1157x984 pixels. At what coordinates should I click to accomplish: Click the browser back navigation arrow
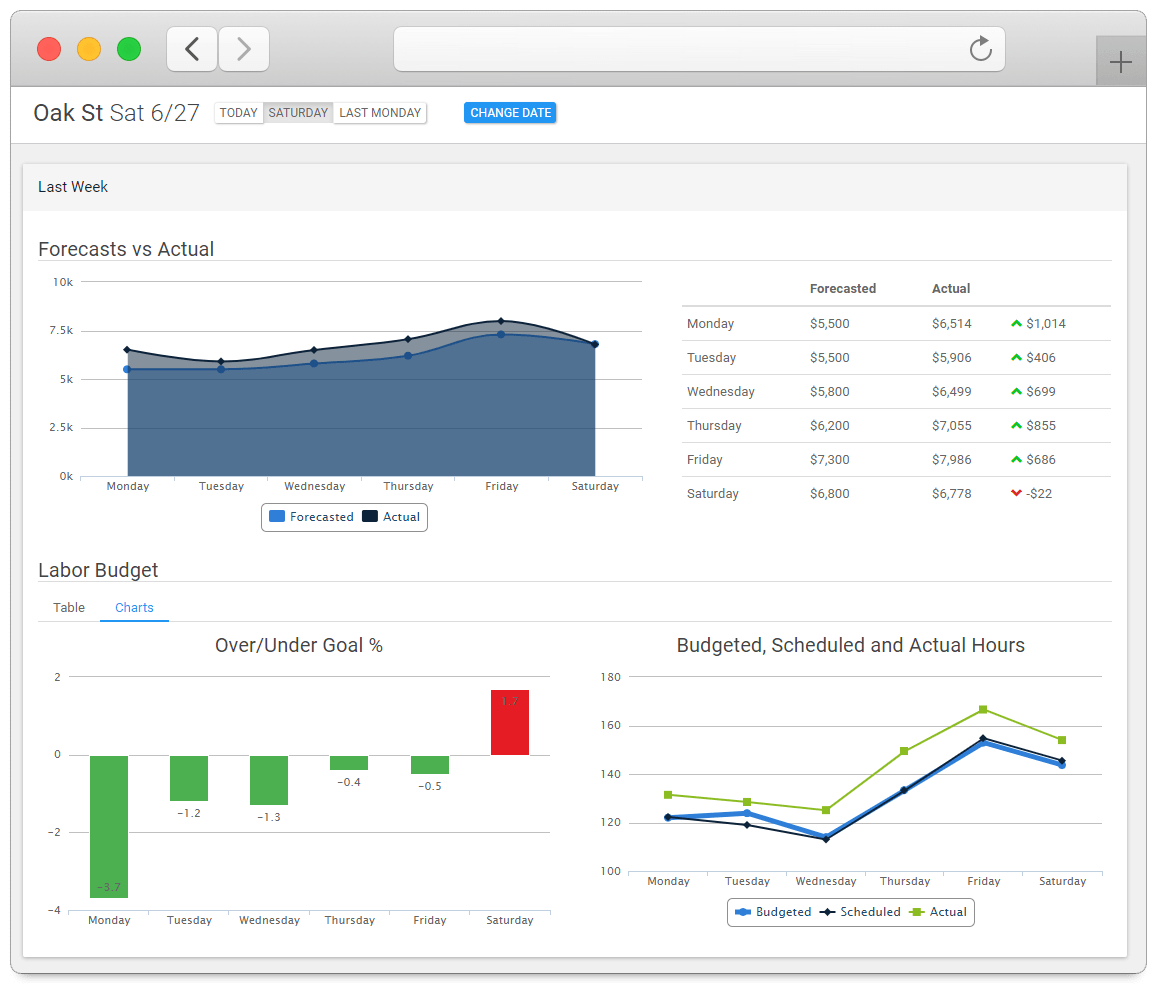pyautogui.click(x=192, y=48)
